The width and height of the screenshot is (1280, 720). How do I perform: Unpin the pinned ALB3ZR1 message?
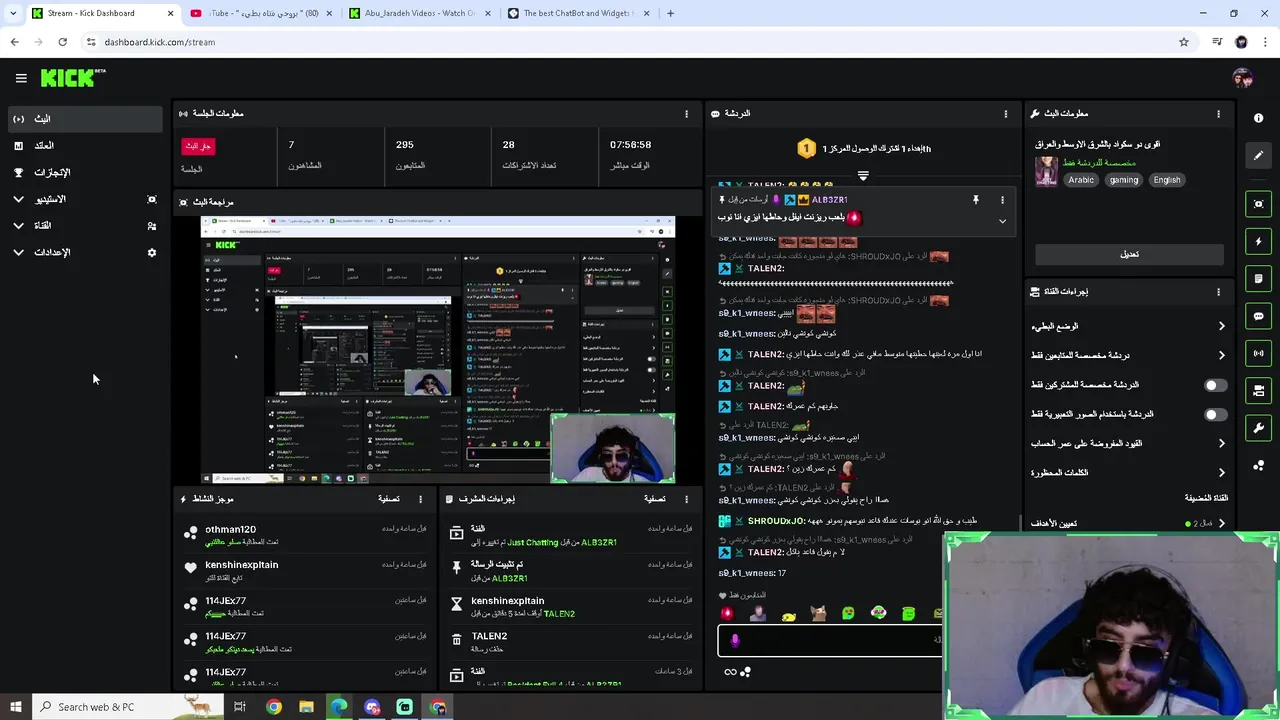[x=976, y=200]
